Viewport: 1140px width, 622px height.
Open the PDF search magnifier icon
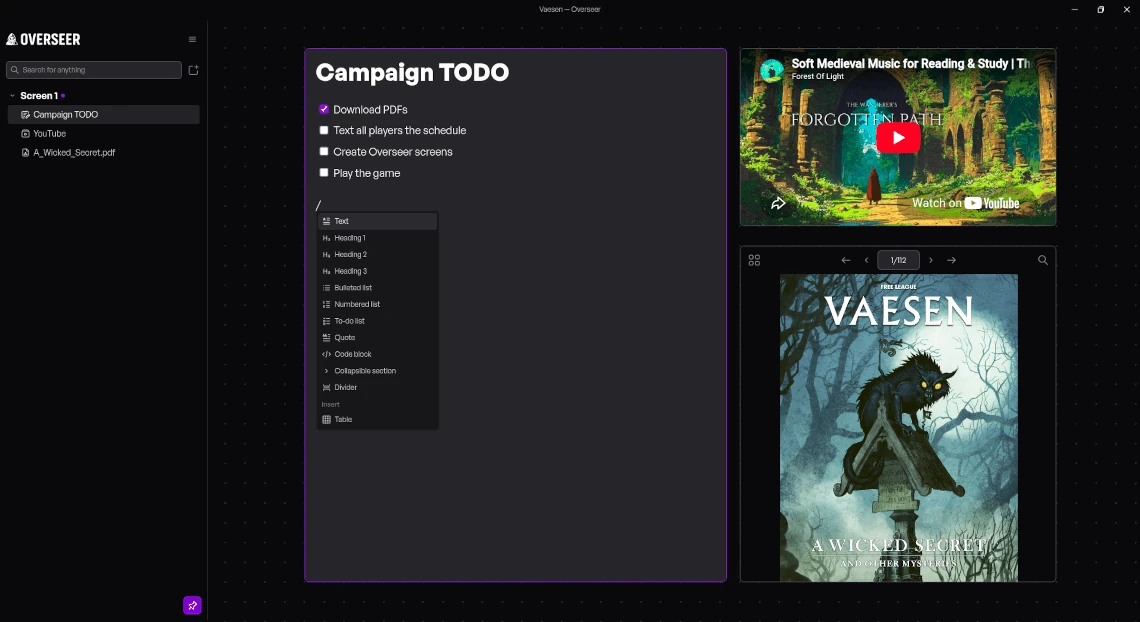[1043, 260]
